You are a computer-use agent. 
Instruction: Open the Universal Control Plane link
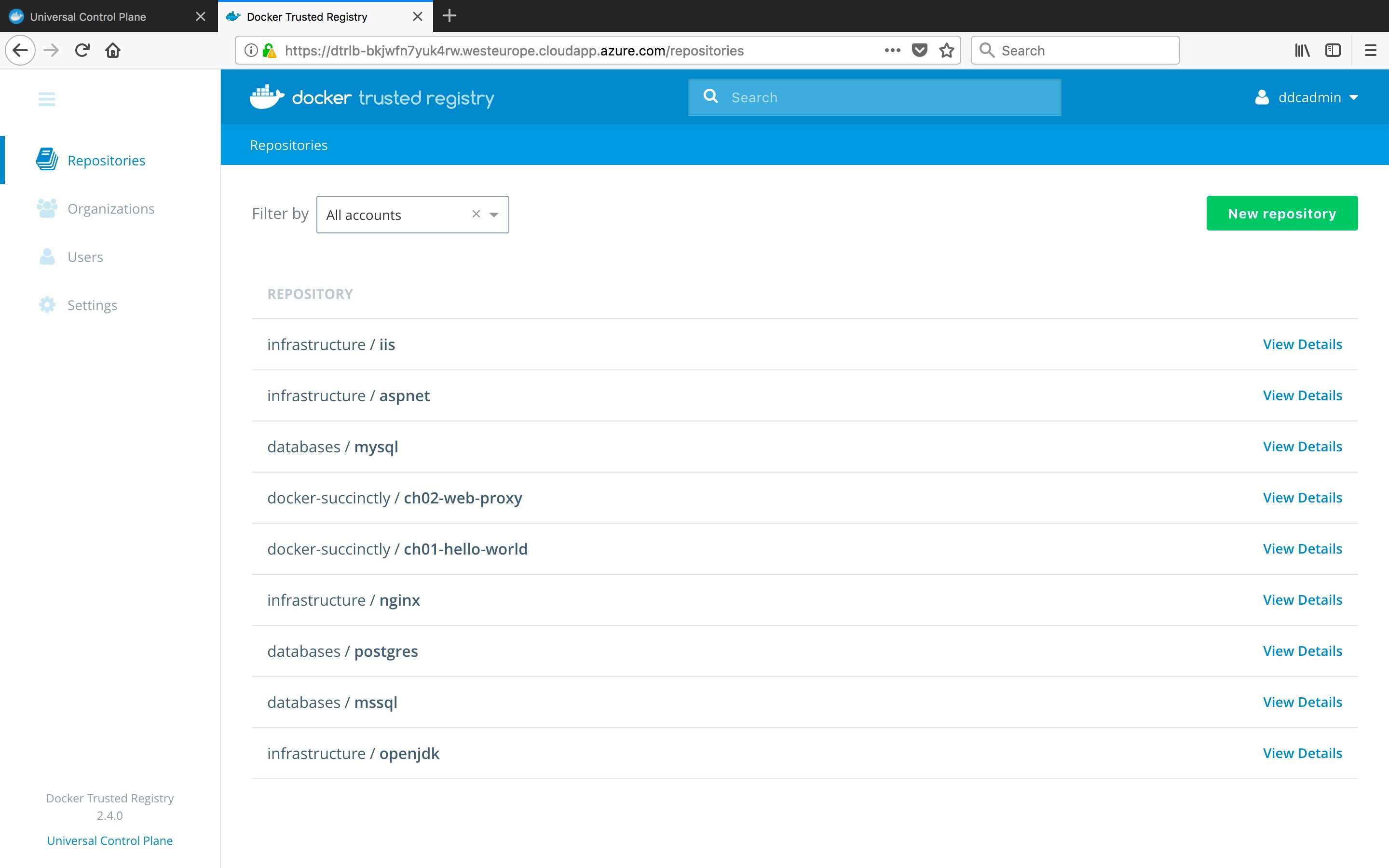[x=109, y=840]
